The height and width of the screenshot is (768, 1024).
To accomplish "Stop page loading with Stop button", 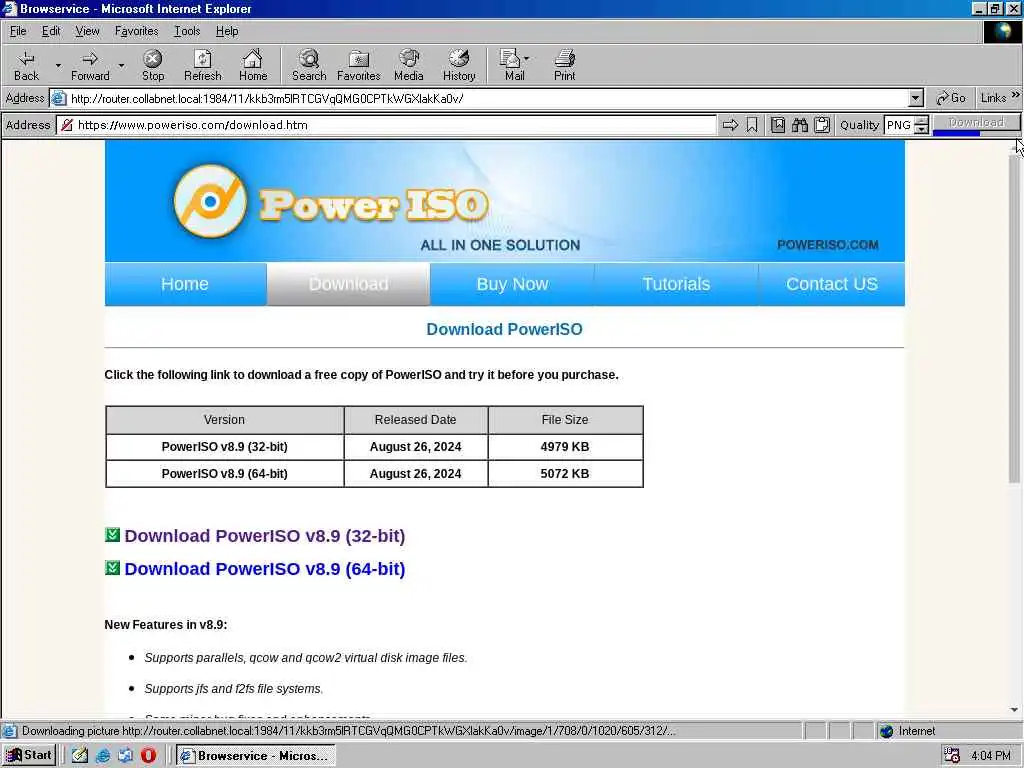I will pos(153,65).
